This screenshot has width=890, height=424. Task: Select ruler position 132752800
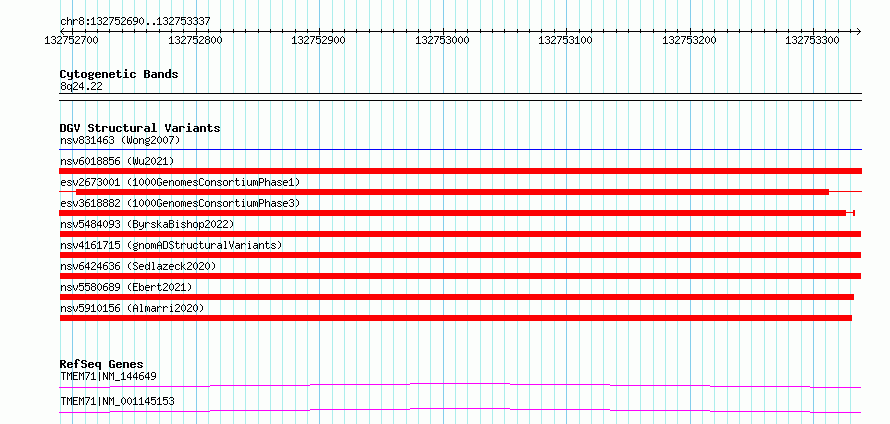tap(196, 40)
